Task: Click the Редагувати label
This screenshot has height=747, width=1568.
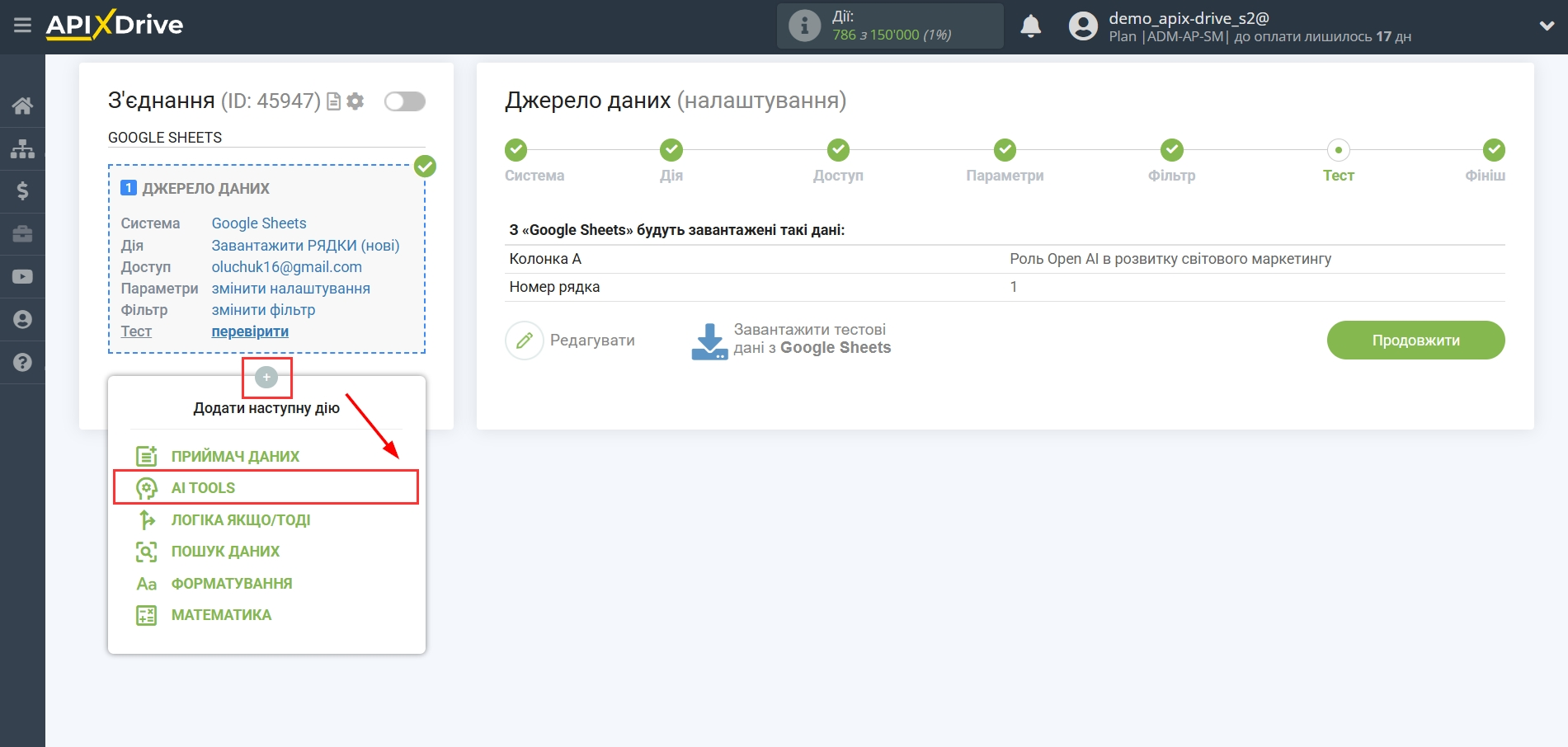Action: [592, 341]
